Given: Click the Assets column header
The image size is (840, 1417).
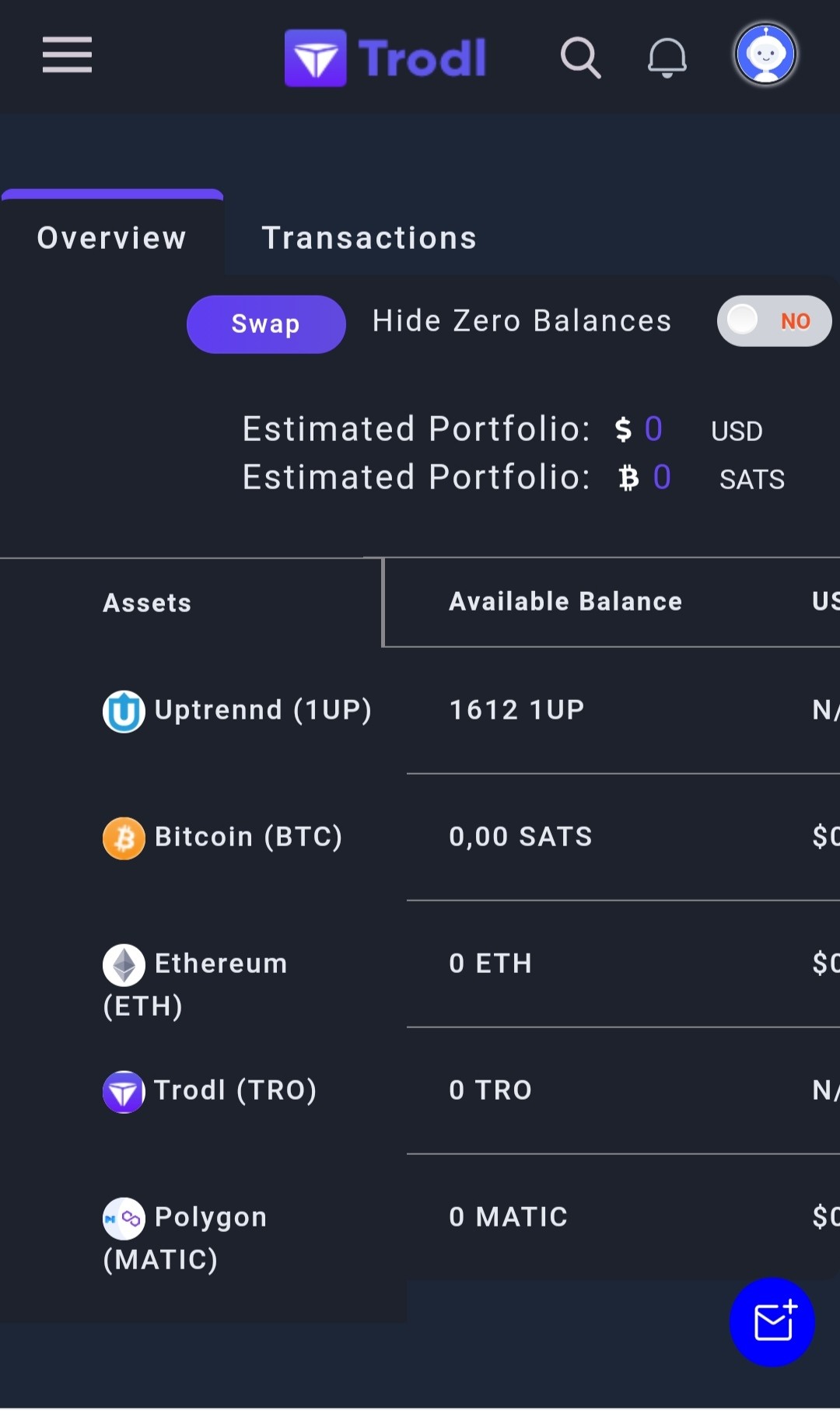Looking at the screenshot, I should [147, 603].
